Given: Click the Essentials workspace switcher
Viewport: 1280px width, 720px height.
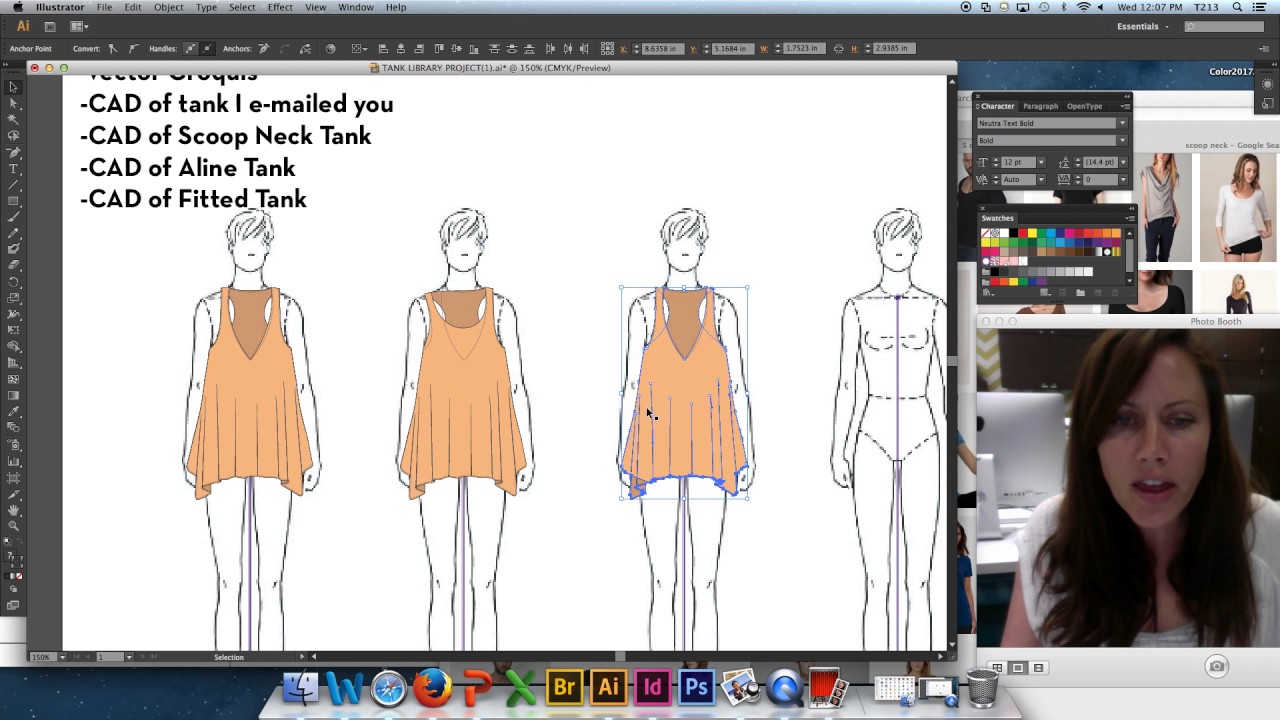Looking at the screenshot, I should click(1142, 27).
